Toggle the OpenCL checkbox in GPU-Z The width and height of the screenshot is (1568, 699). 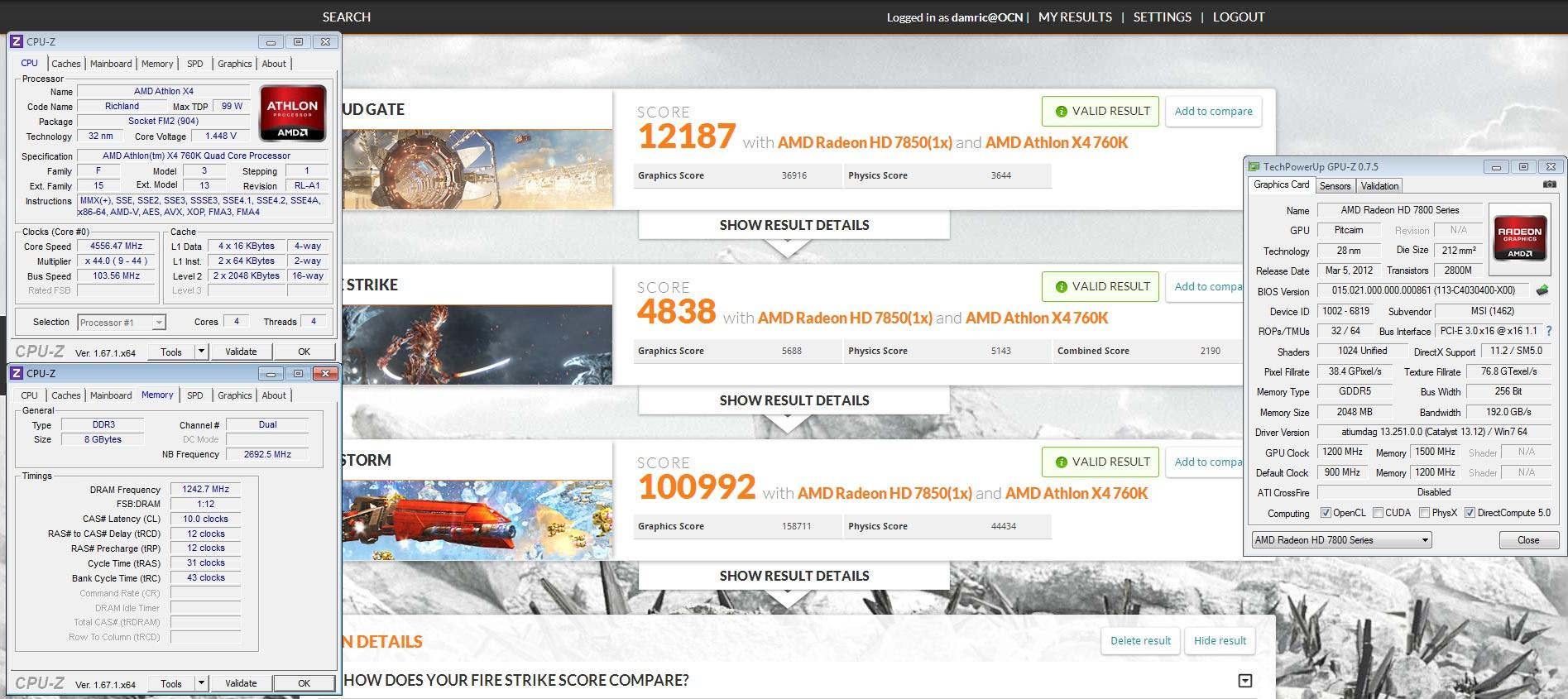click(x=1326, y=513)
